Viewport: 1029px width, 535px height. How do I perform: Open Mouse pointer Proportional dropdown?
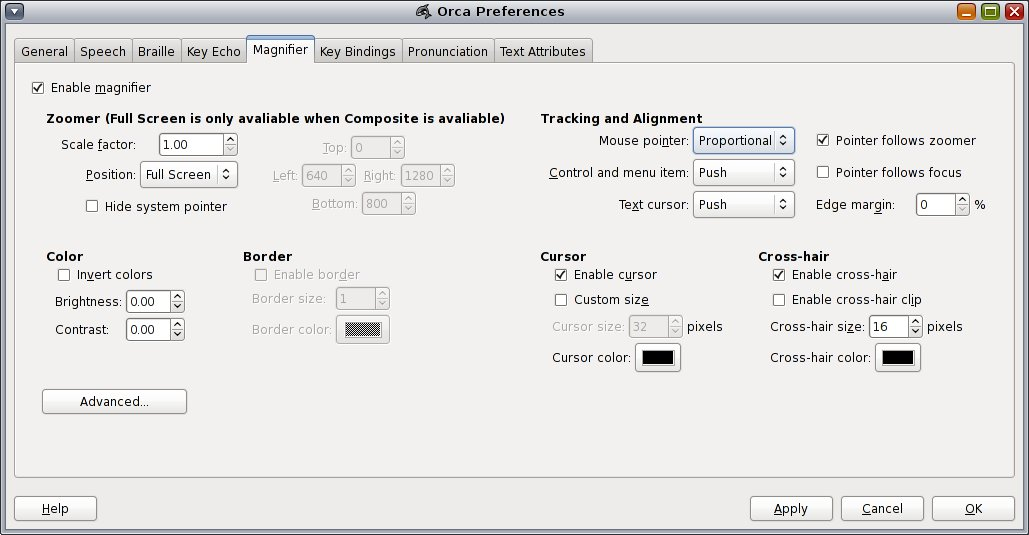click(x=744, y=140)
